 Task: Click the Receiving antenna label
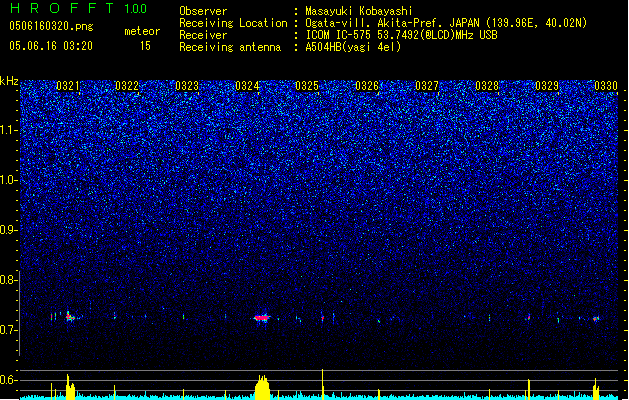tap(230, 47)
